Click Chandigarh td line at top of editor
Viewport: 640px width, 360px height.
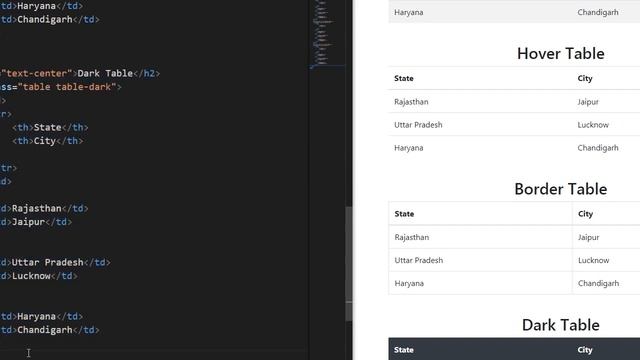point(50,20)
